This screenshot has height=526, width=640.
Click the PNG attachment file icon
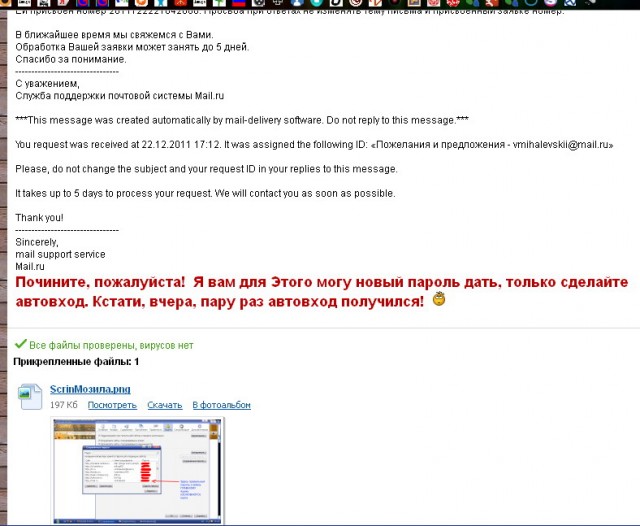(29, 396)
